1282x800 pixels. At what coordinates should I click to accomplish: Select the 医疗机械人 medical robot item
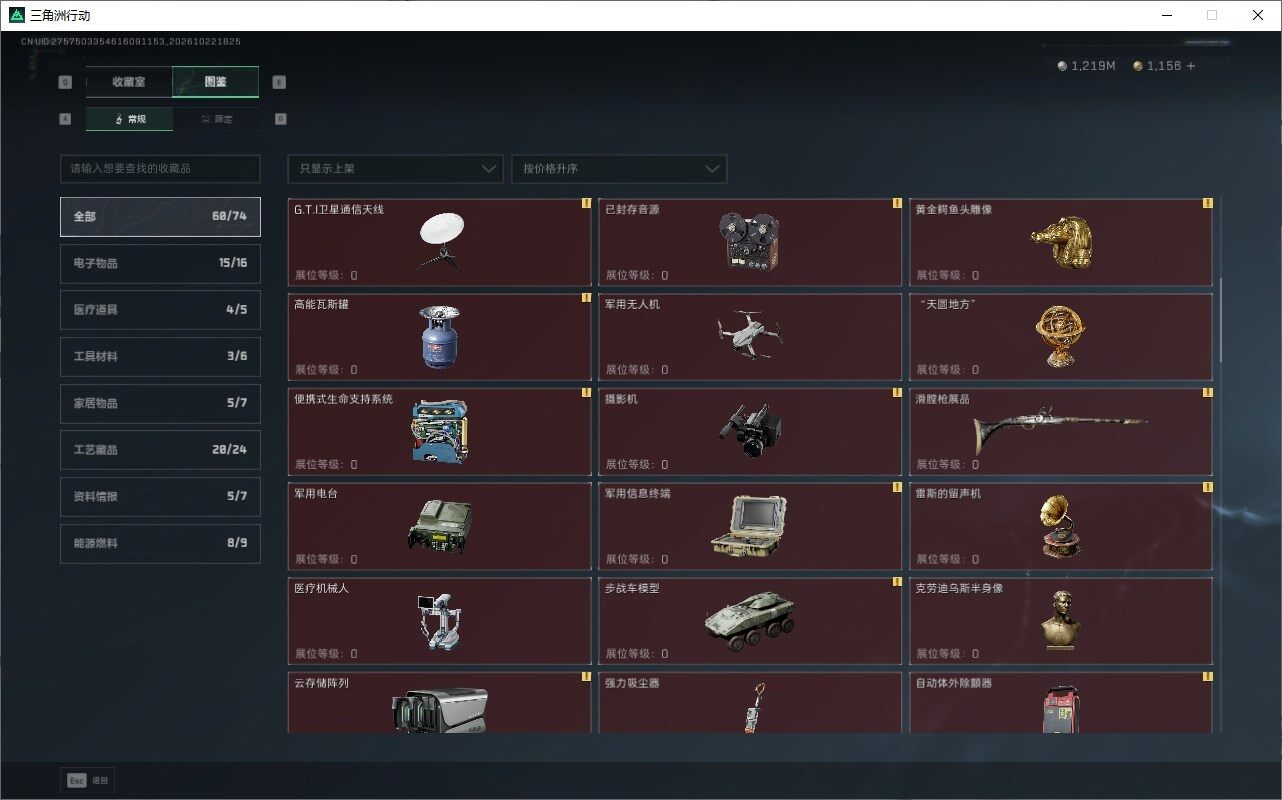(x=439, y=621)
